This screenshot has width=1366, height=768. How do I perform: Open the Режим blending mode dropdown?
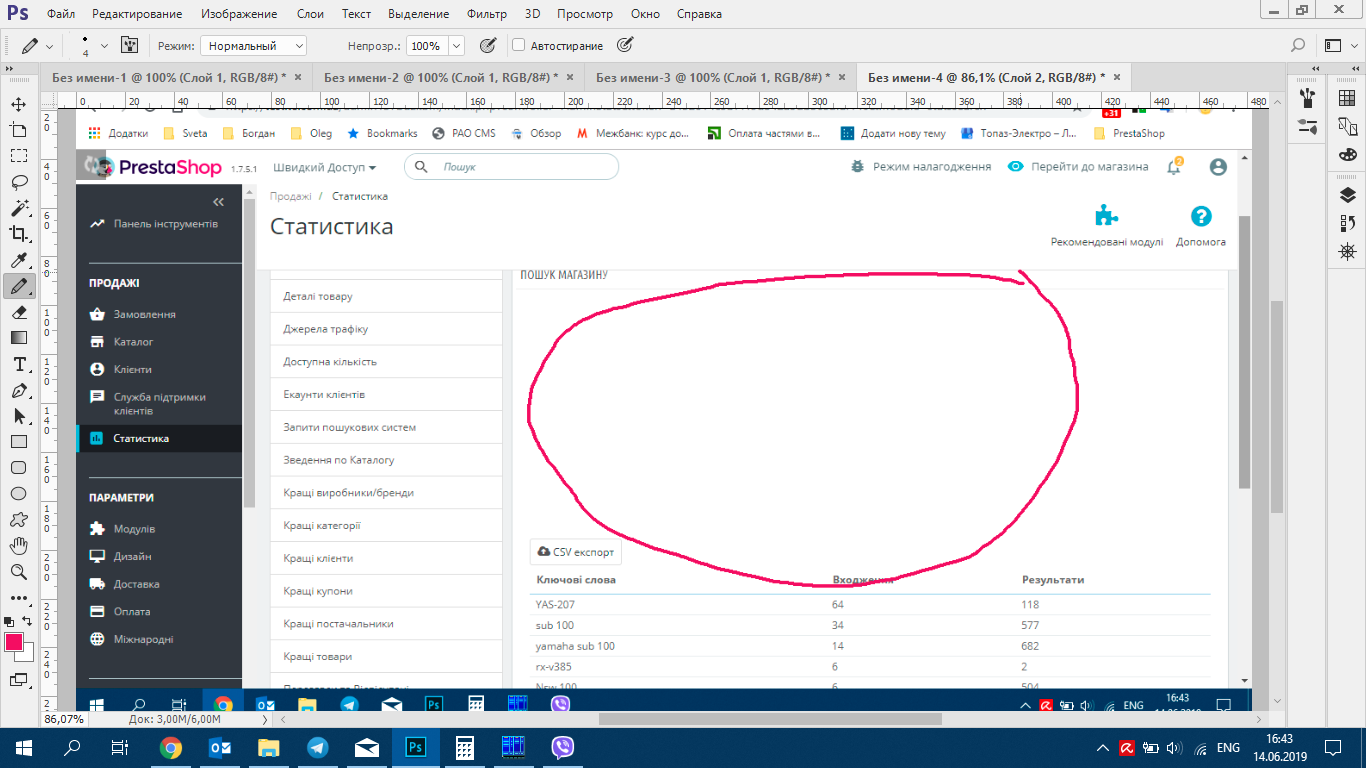pos(254,46)
